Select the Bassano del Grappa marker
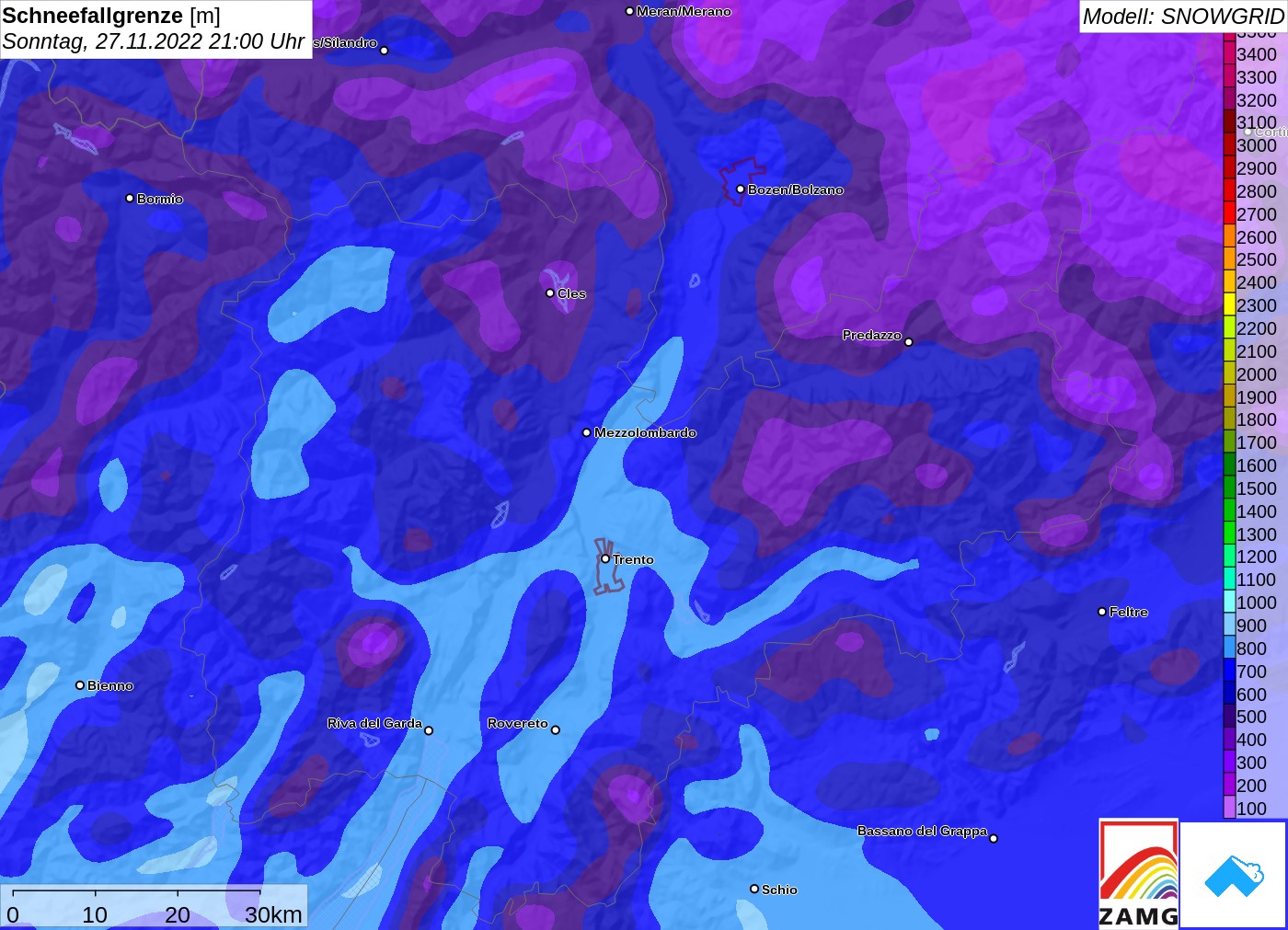The height and width of the screenshot is (930, 1288). tap(994, 838)
